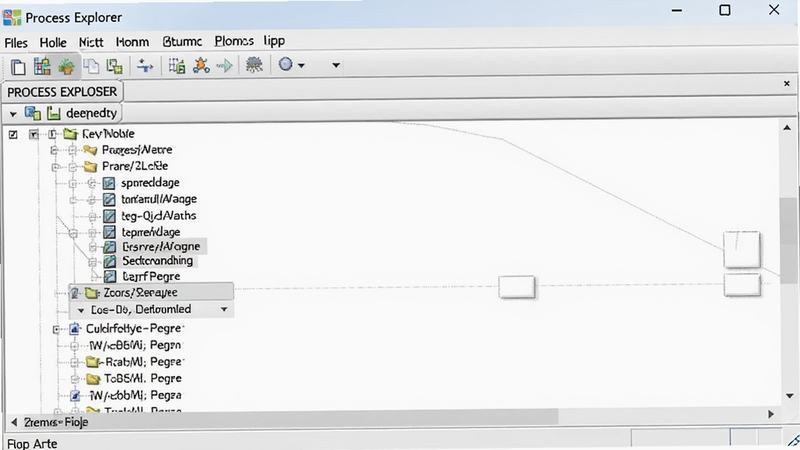Click the copy pages toolbar icon
The height and width of the screenshot is (450, 800).
[x=91, y=66]
